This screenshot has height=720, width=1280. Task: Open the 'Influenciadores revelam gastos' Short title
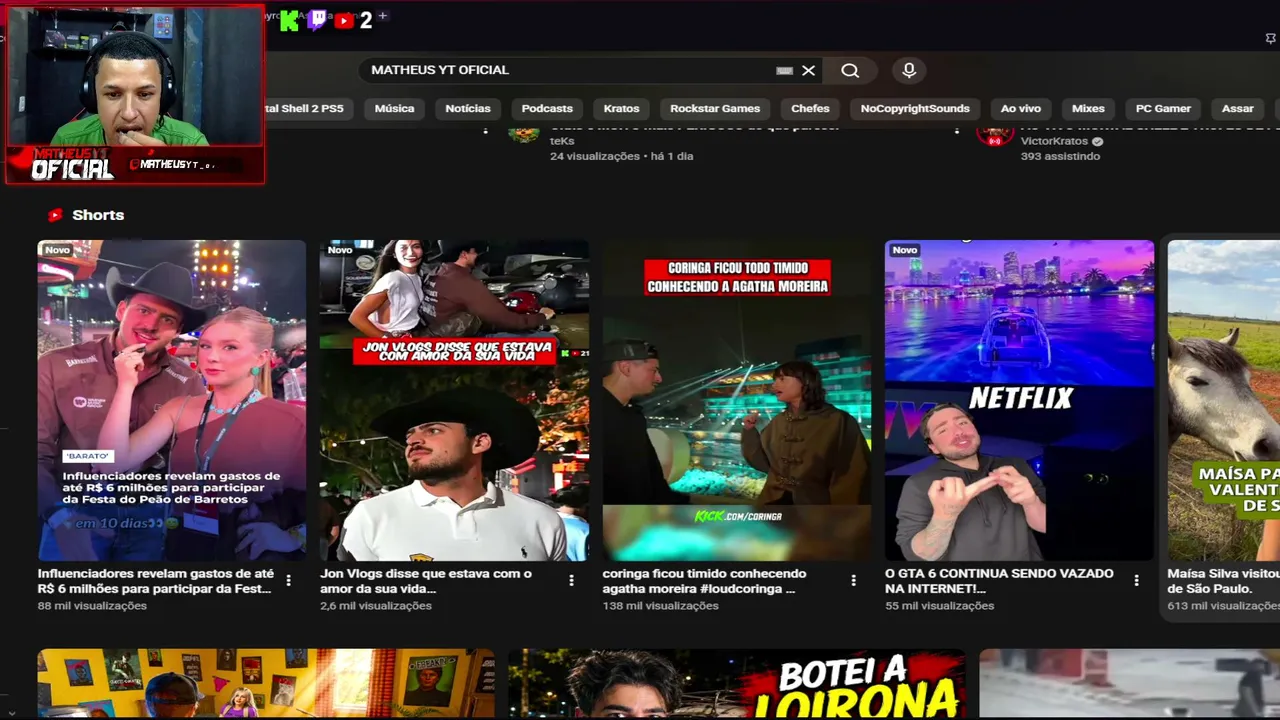coord(155,581)
